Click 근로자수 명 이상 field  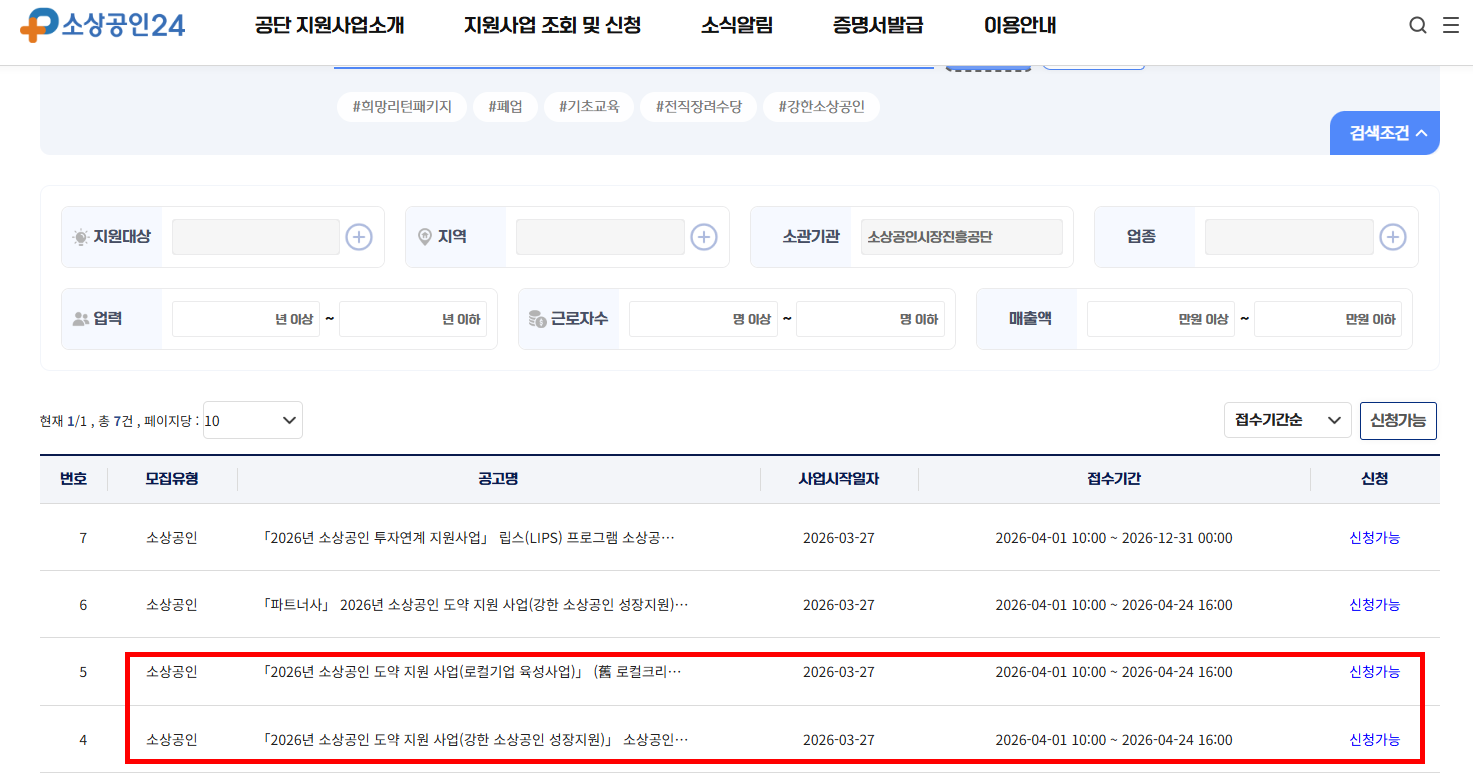coord(703,319)
